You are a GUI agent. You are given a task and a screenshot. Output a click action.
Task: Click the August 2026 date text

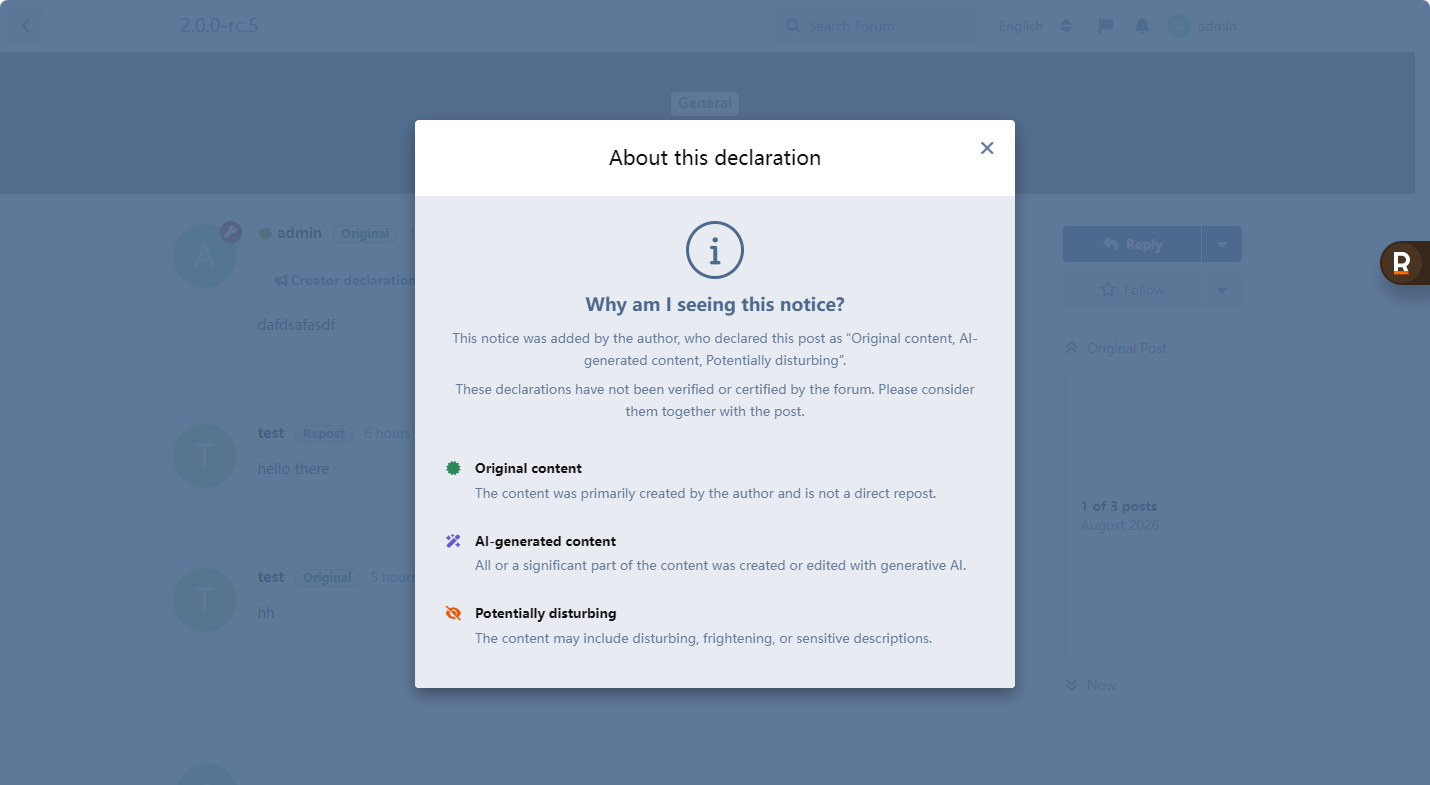1120,526
